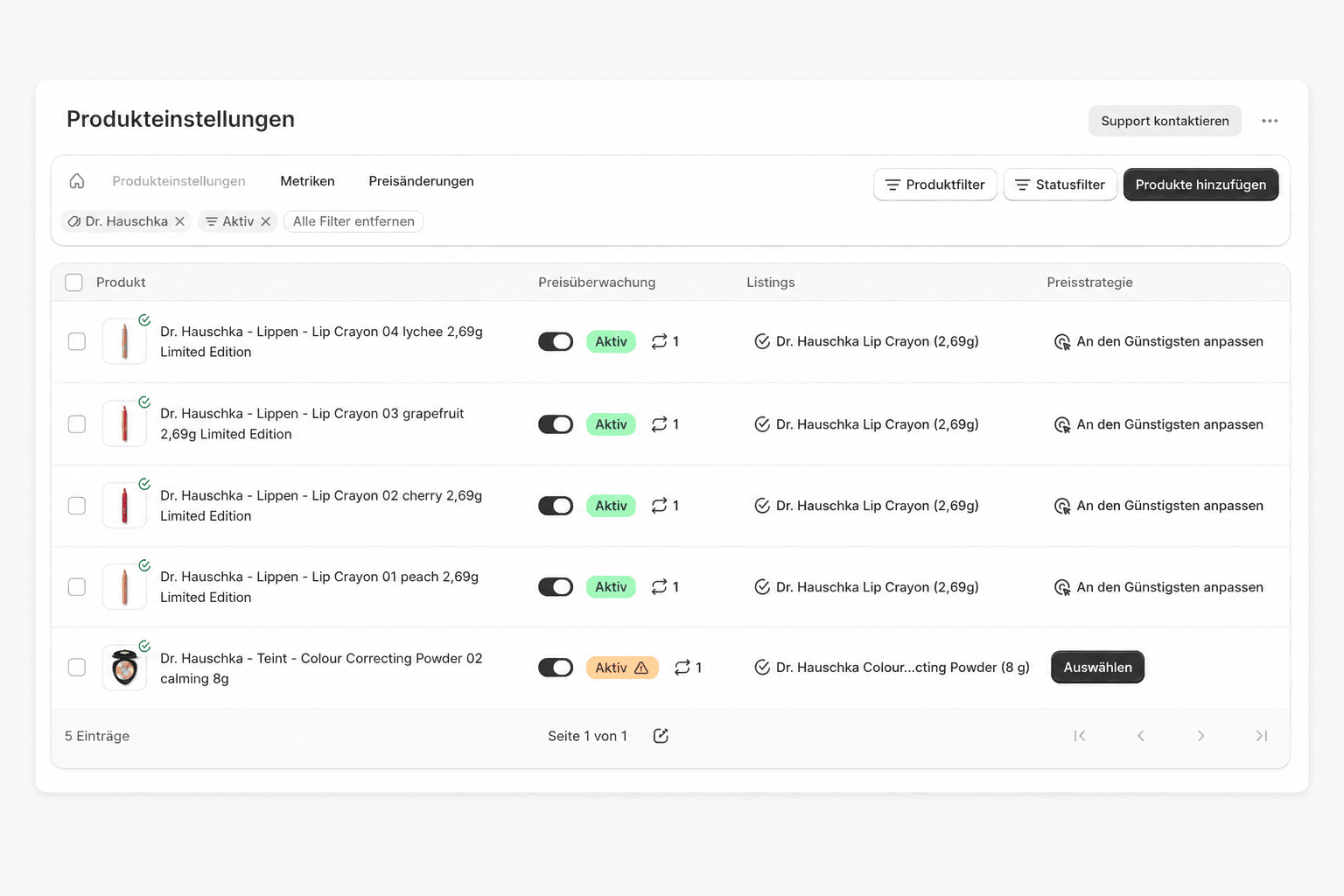Click Alle Filter entfernen
1344x896 pixels.
(x=353, y=221)
